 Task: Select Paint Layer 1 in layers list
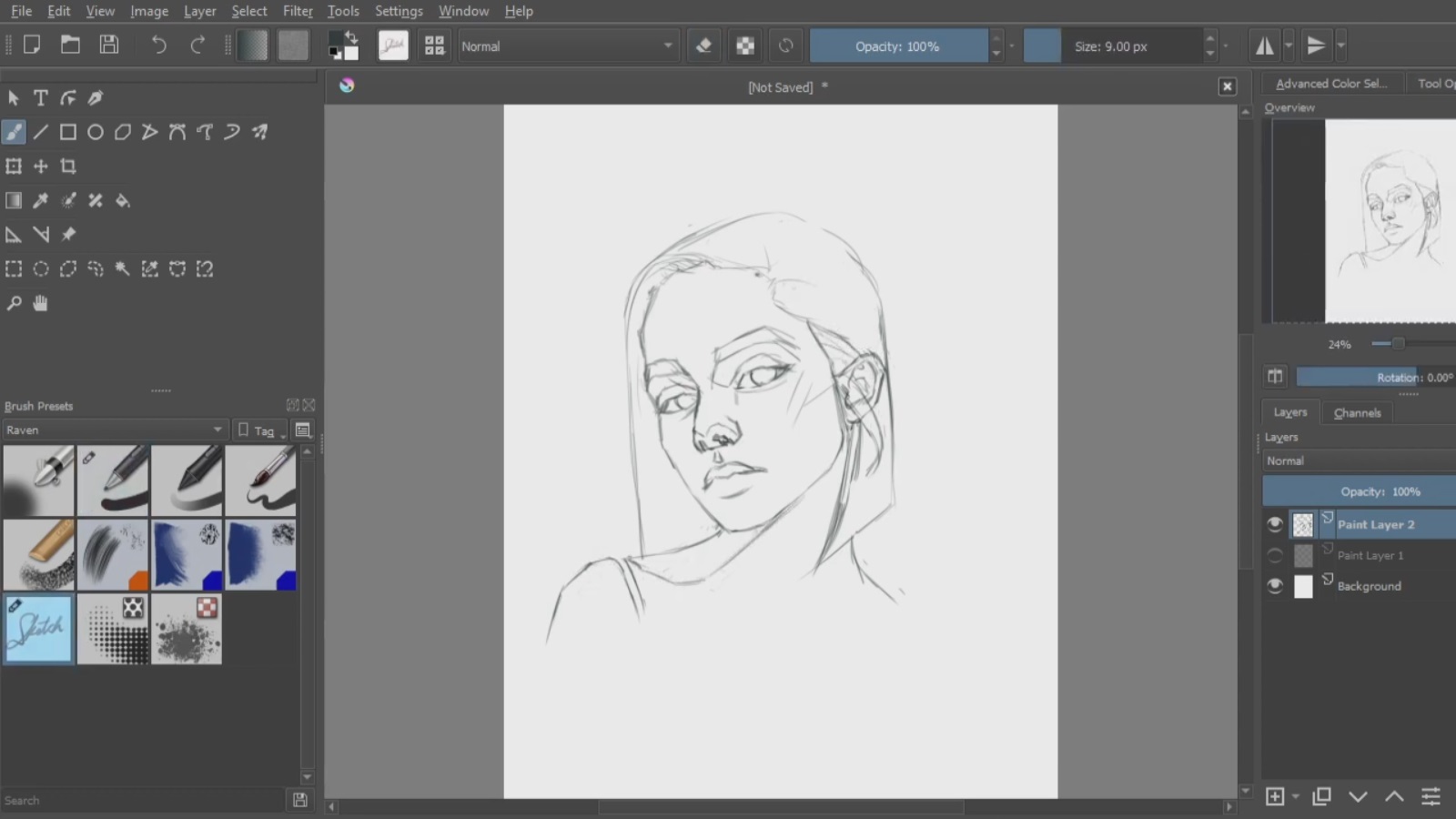click(x=1370, y=555)
